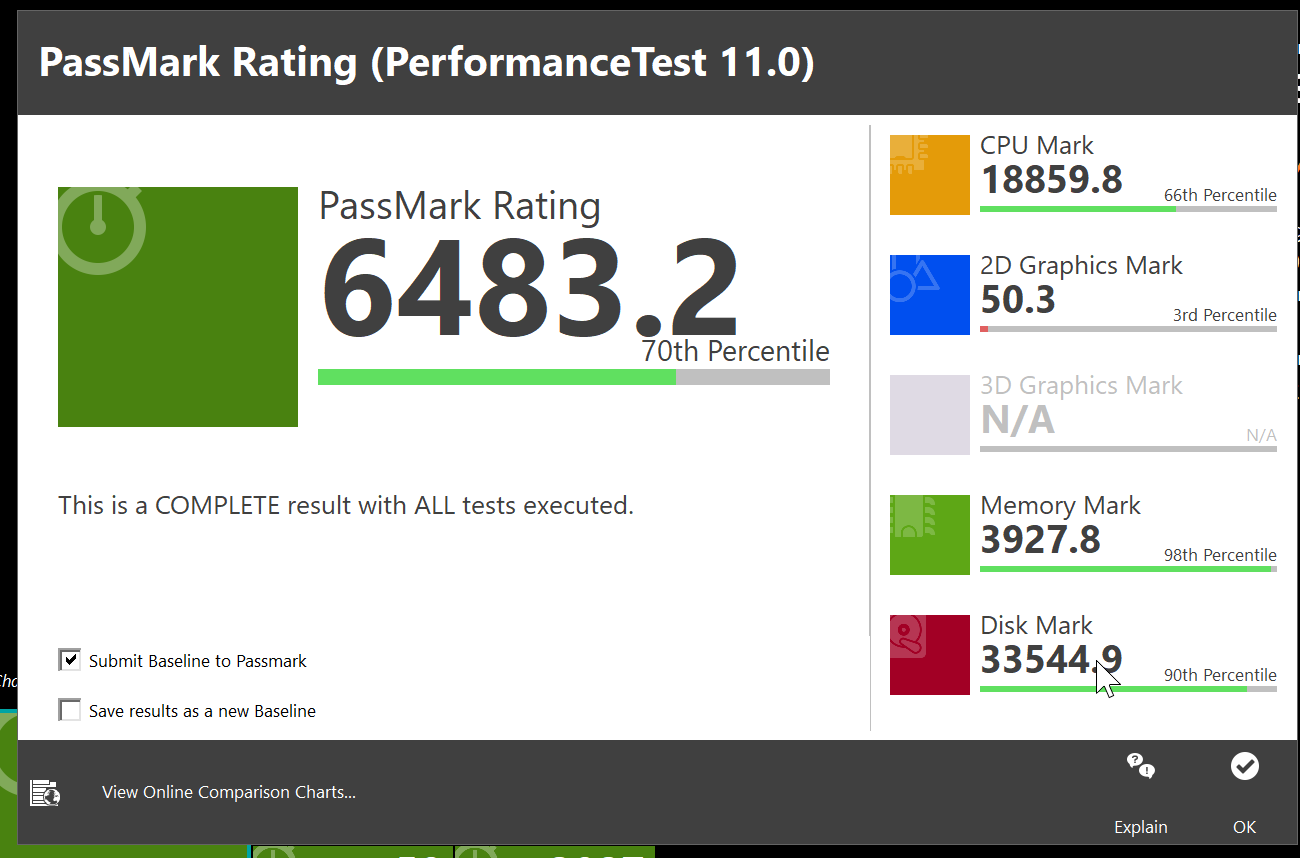This screenshot has height=858, width=1300.
Task: Click the greyed 3D Graphics Mark icon
Action: (930, 415)
